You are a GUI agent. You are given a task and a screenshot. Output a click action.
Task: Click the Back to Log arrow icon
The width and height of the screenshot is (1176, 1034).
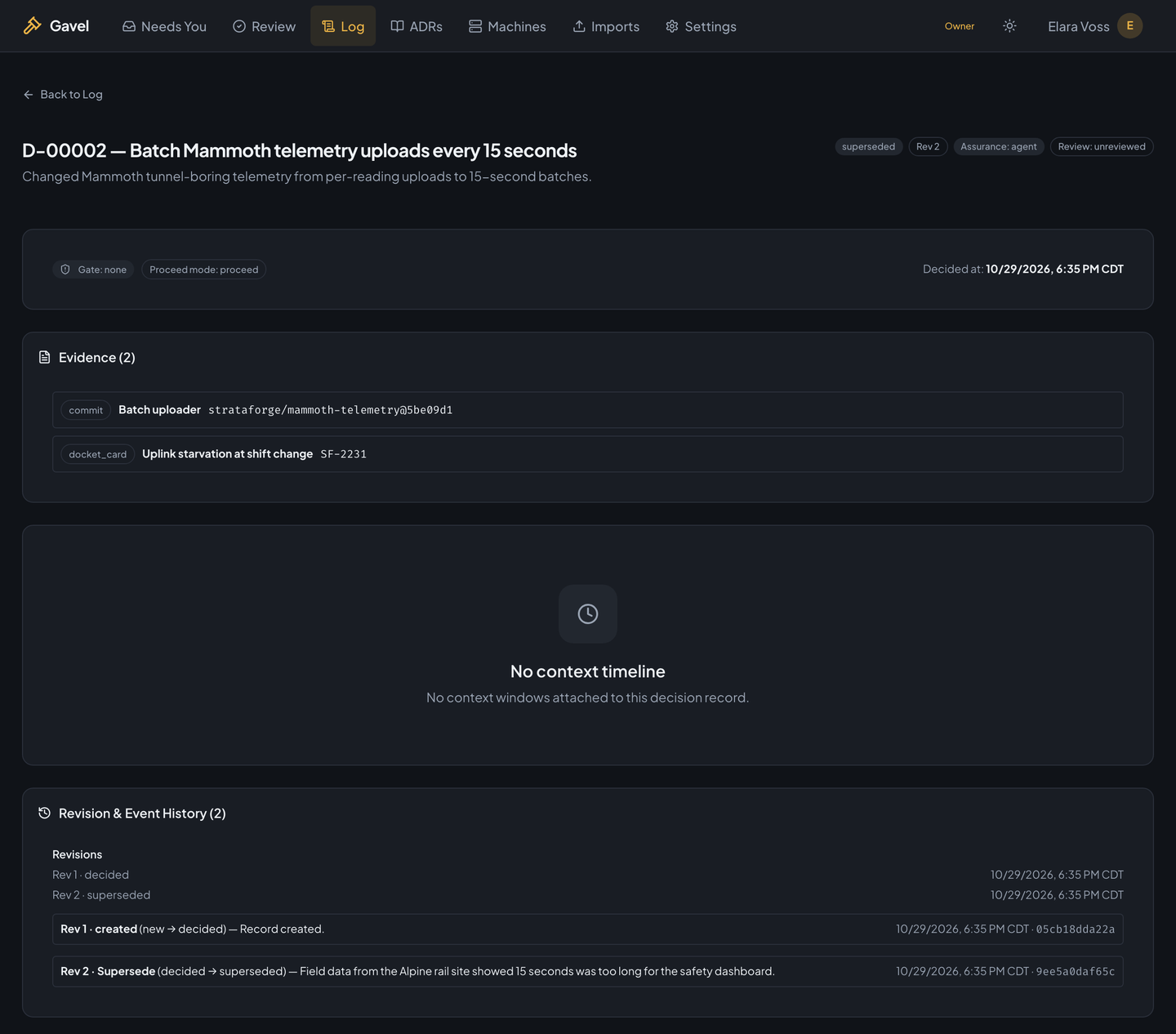pos(29,95)
